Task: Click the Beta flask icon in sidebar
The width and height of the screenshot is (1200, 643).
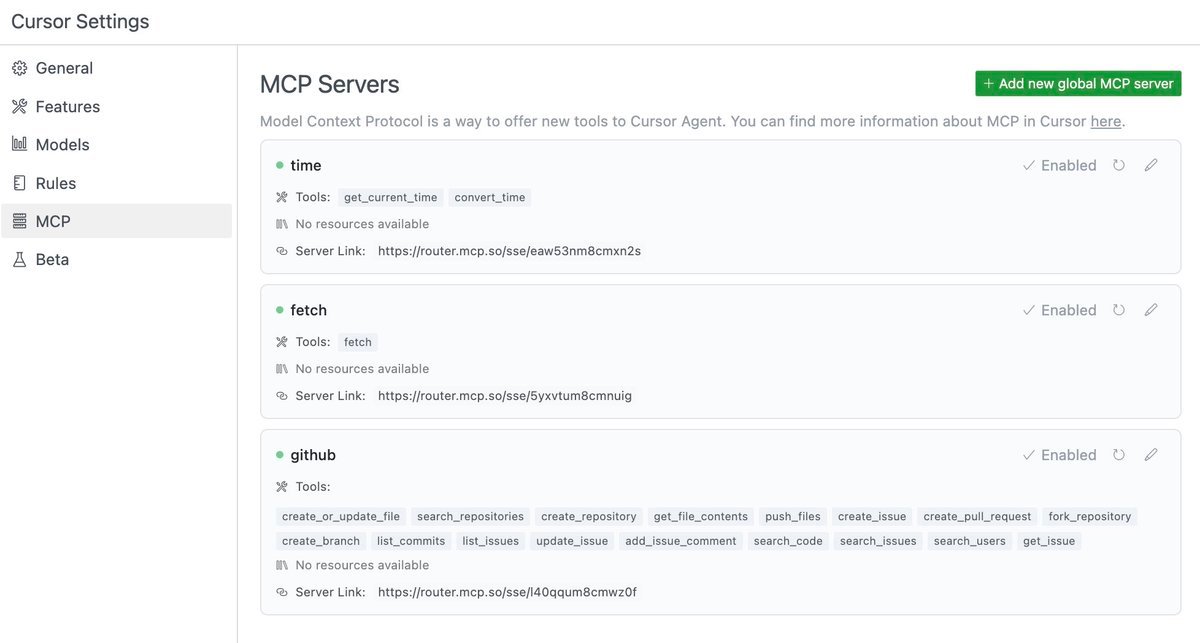Action: point(19,260)
